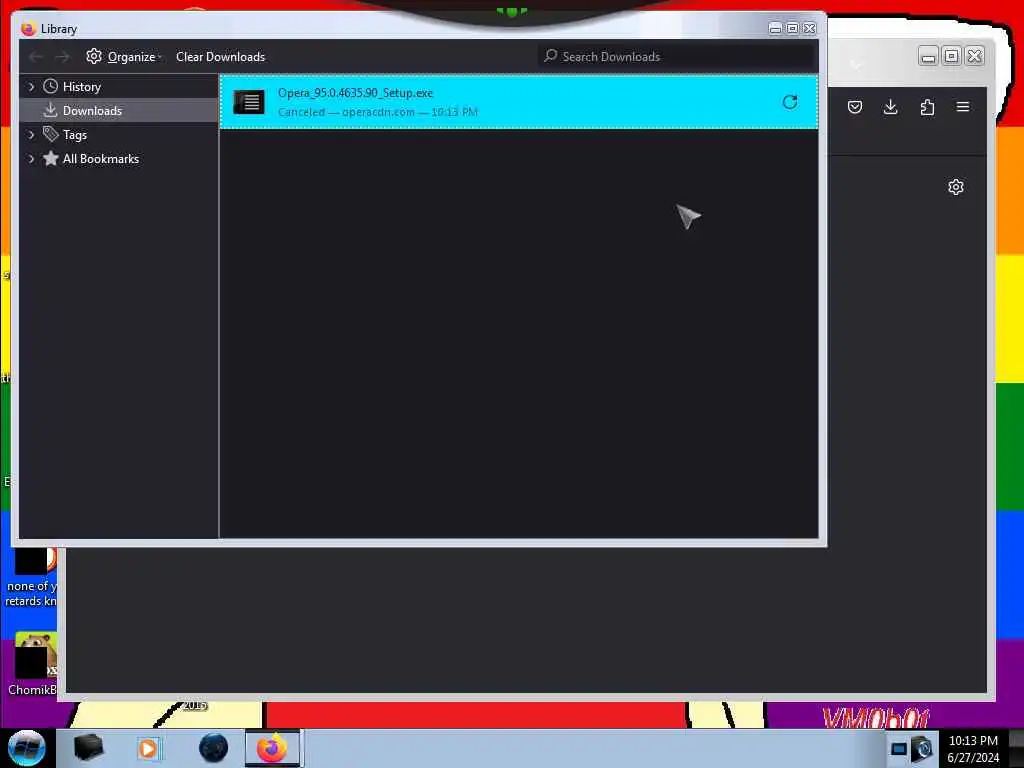Maximize the Firefox browser window
Viewport: 1024px width, 768px height.
pyautogui.click(x=952, y=57)
